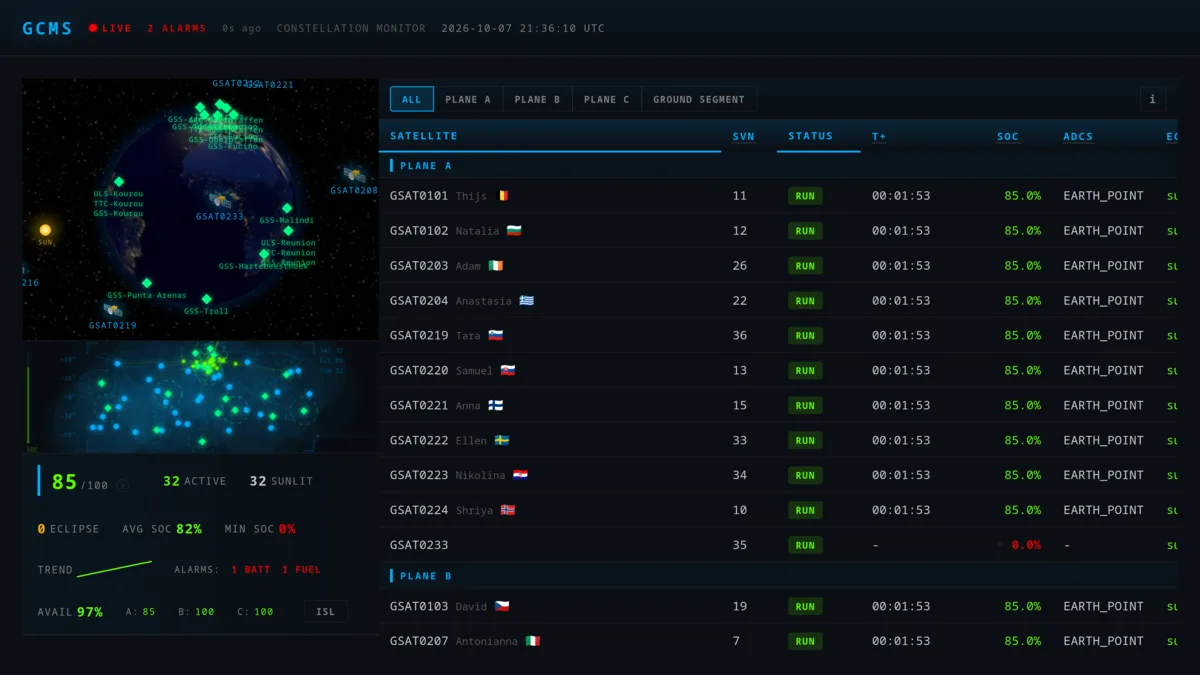Viewport: 1200px width, 675px height.
Task: Click the GSAT0208 satellite icon
Action: tap(353, 175)
